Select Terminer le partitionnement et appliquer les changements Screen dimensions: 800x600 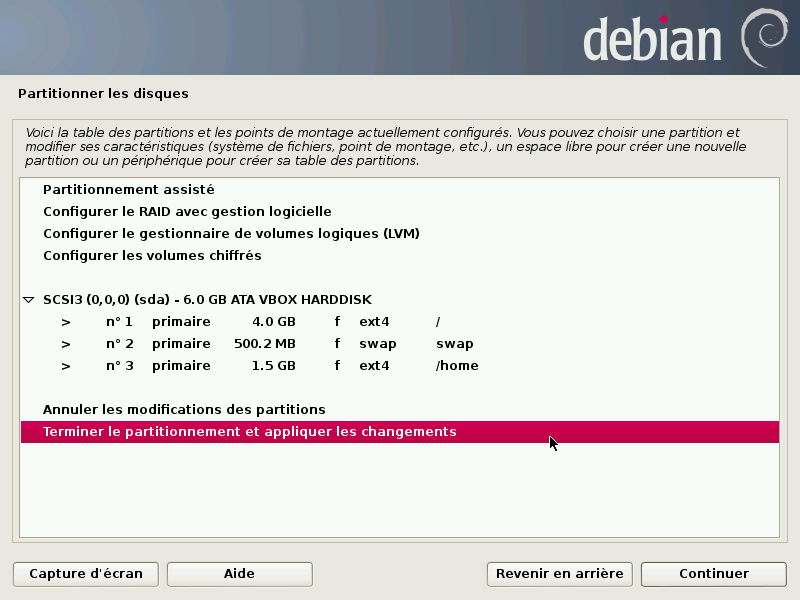(x=249, y=432)
